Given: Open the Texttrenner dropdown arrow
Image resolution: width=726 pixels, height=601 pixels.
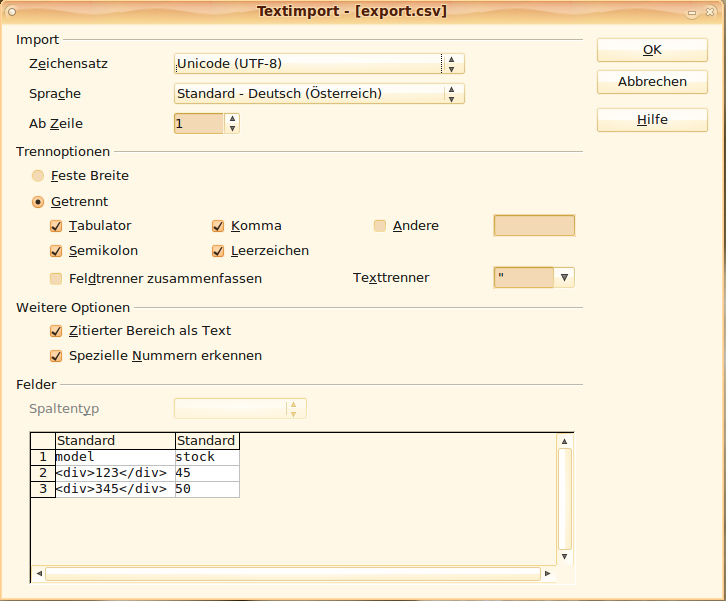Looking at the screenshot, I should pos(564,278).
